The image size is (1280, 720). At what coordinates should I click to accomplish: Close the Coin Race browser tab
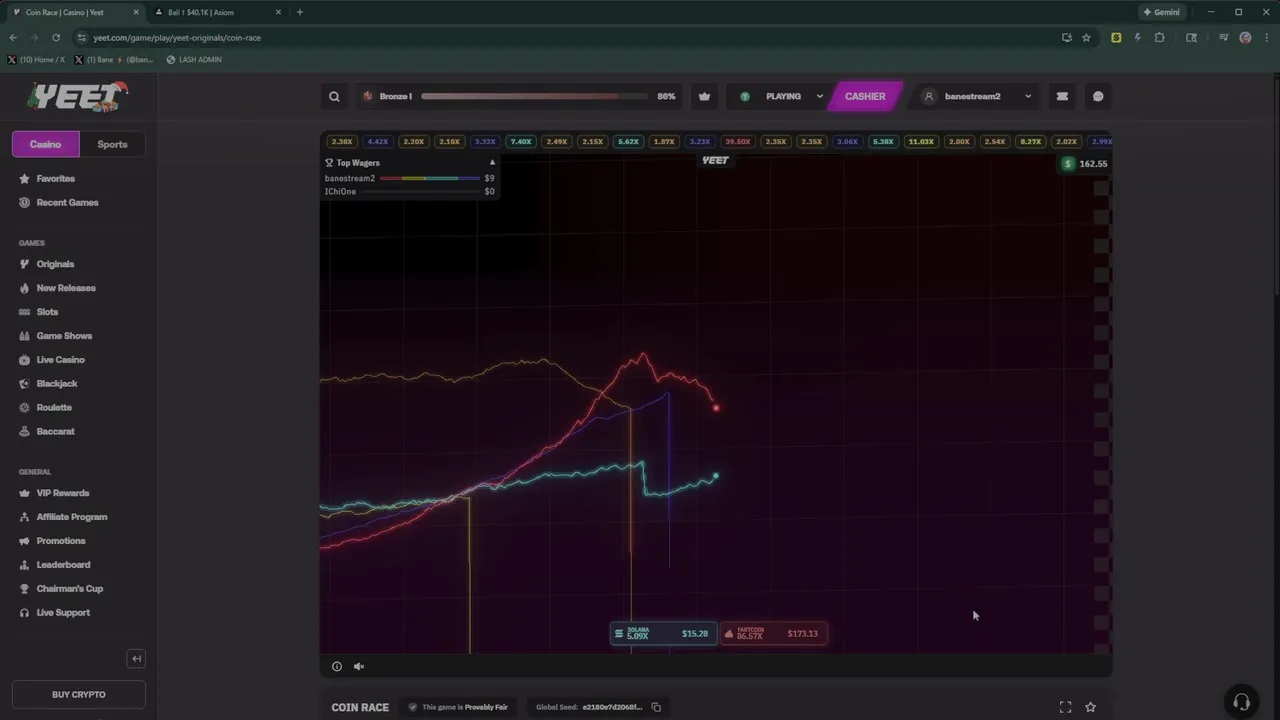[x=136, y=12]
